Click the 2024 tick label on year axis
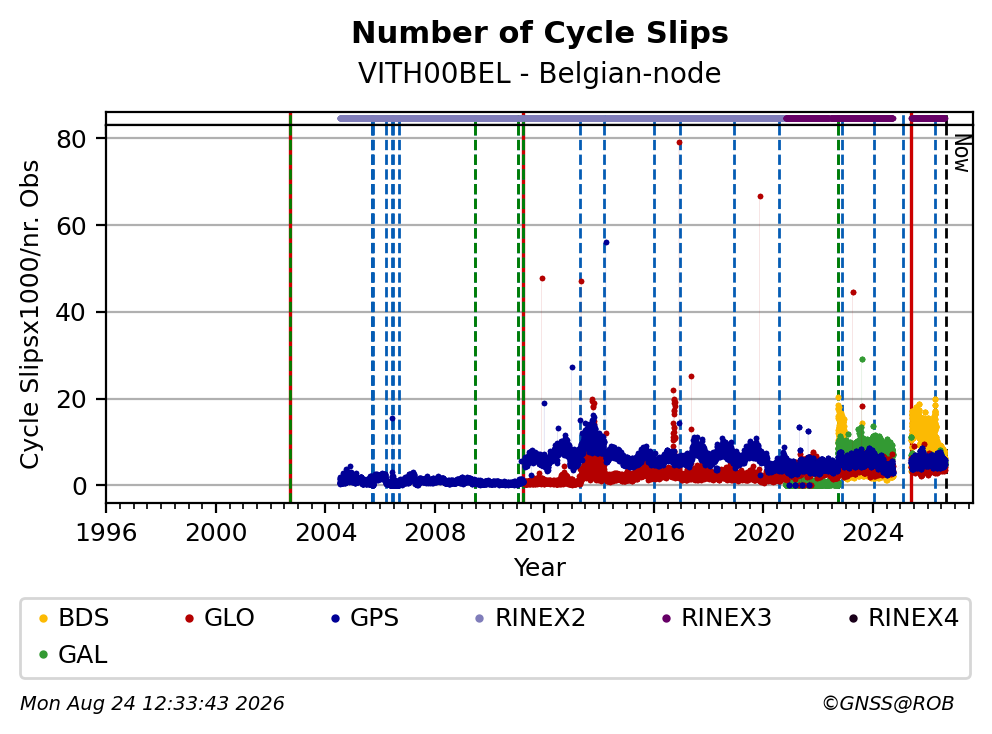This screenshot has width=992, height=734. pyautogui.click(x=873, y=533)
